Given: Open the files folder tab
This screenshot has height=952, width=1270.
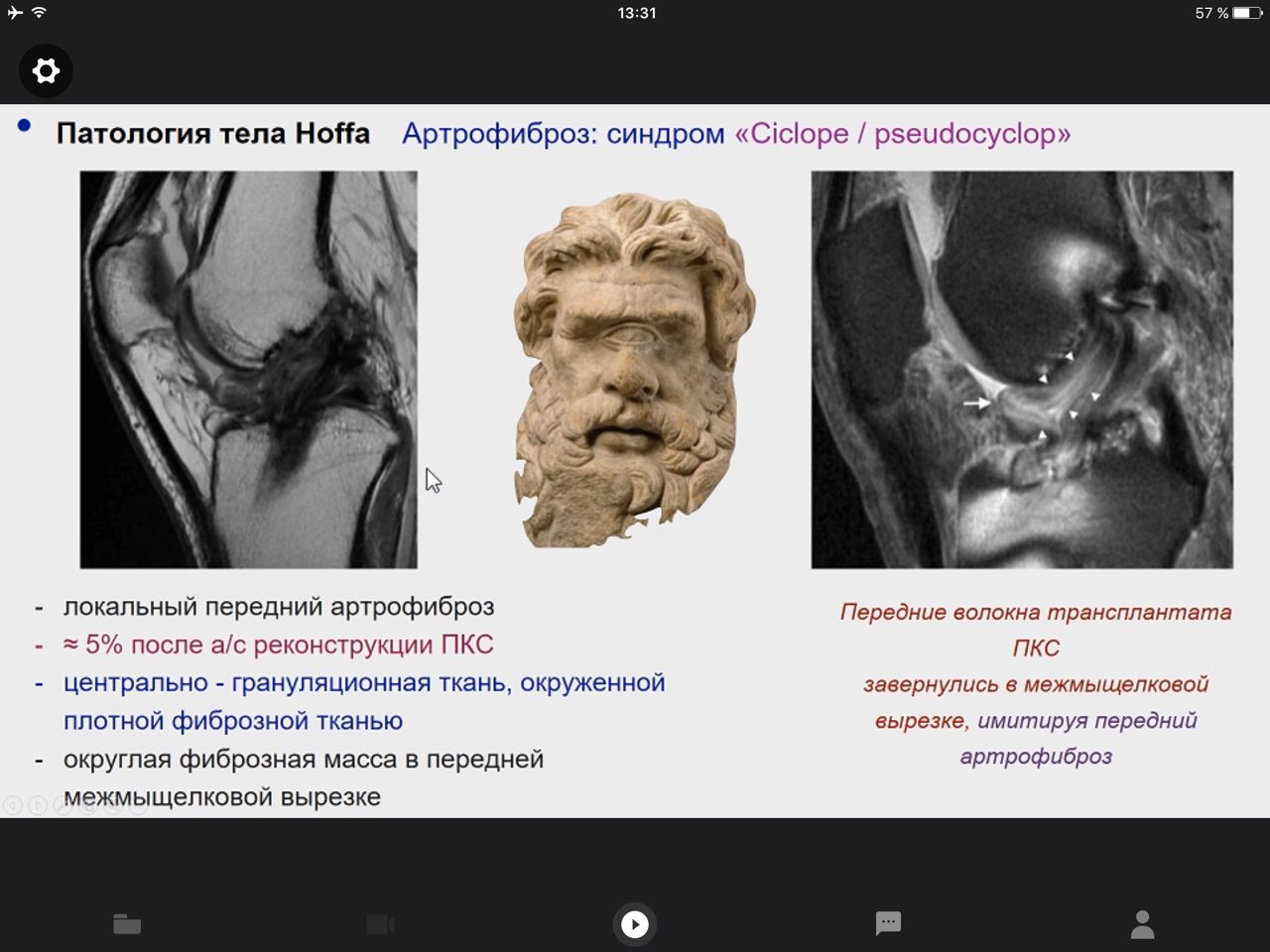Looking at the screenshot, I should tap(127, 924).
